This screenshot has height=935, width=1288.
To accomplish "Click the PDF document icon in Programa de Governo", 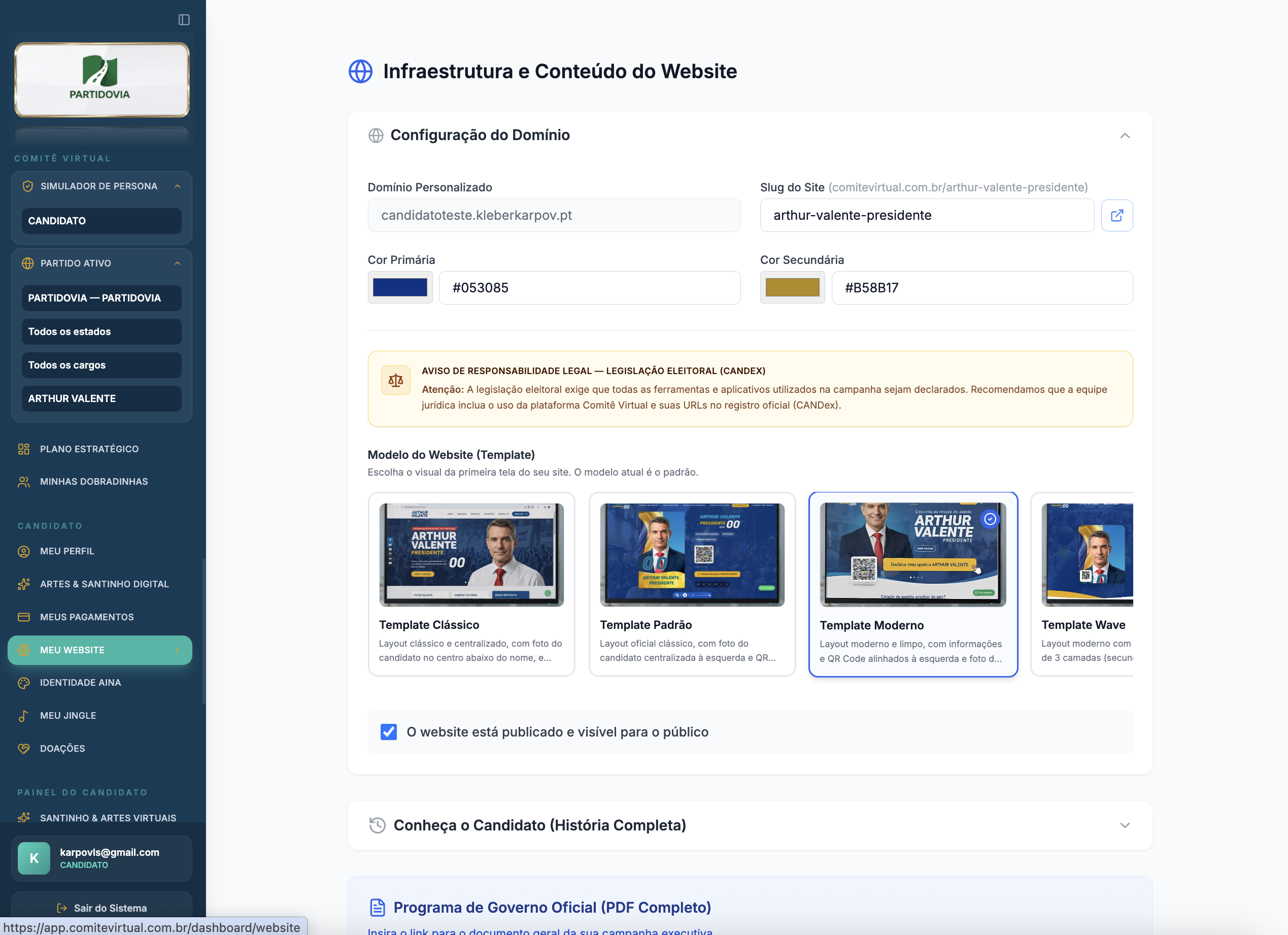I will 377,907.
